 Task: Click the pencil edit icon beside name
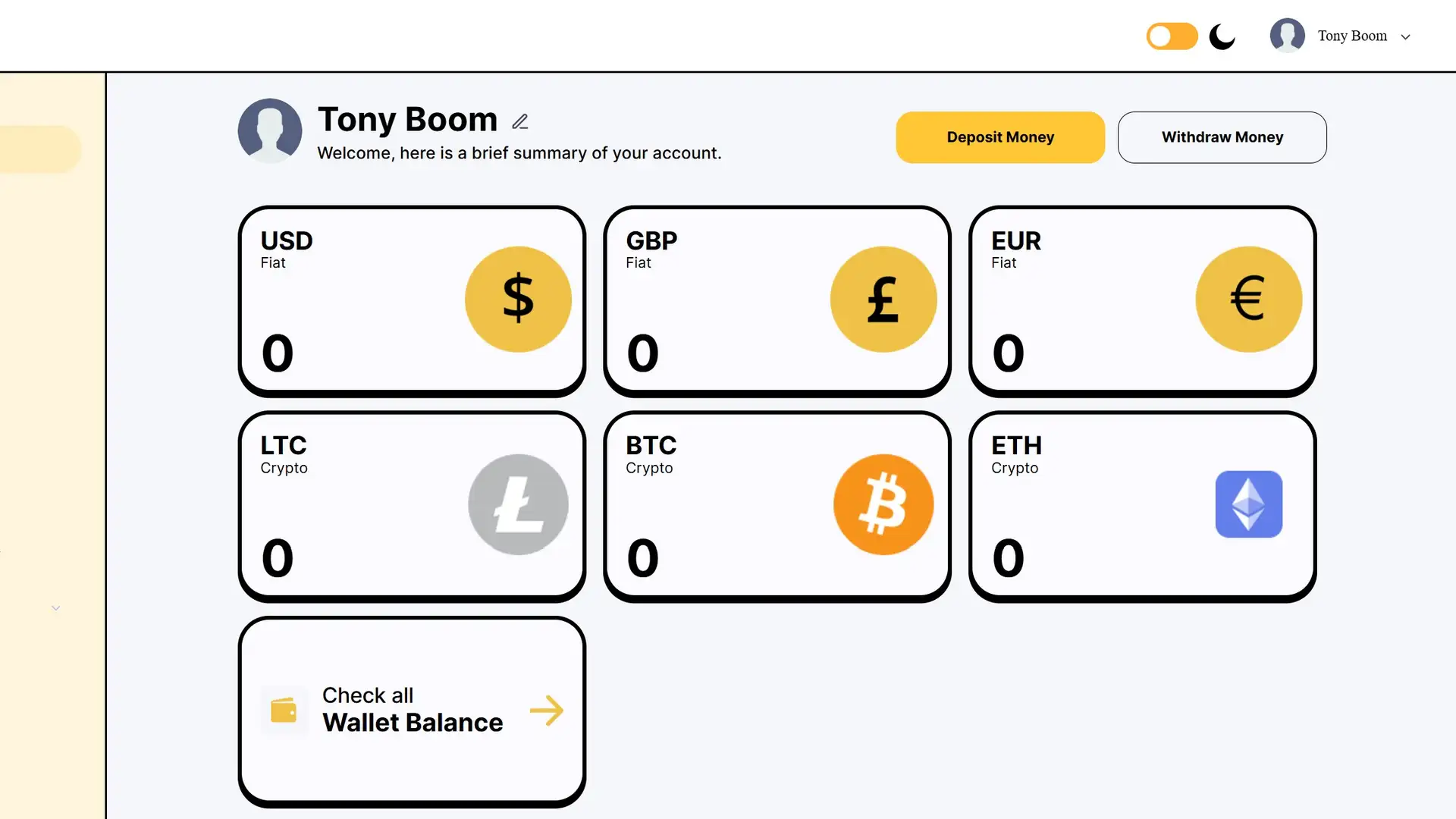coord(520,121)
